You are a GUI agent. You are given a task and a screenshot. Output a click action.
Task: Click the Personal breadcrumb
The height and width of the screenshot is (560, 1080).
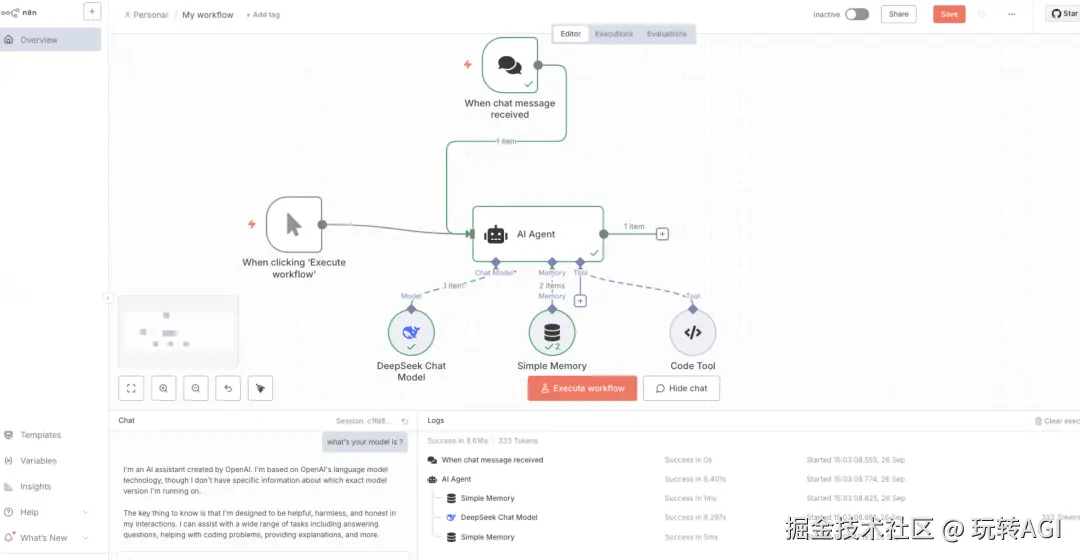click(146, 14)
